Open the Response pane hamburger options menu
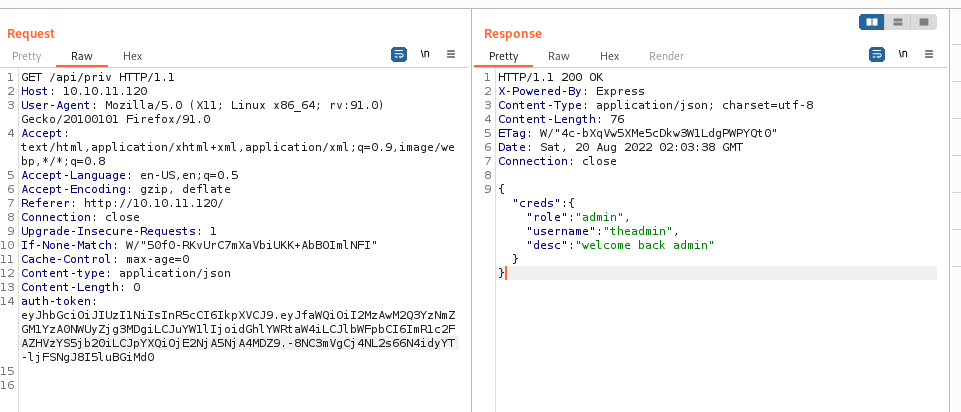 point(927,54)
